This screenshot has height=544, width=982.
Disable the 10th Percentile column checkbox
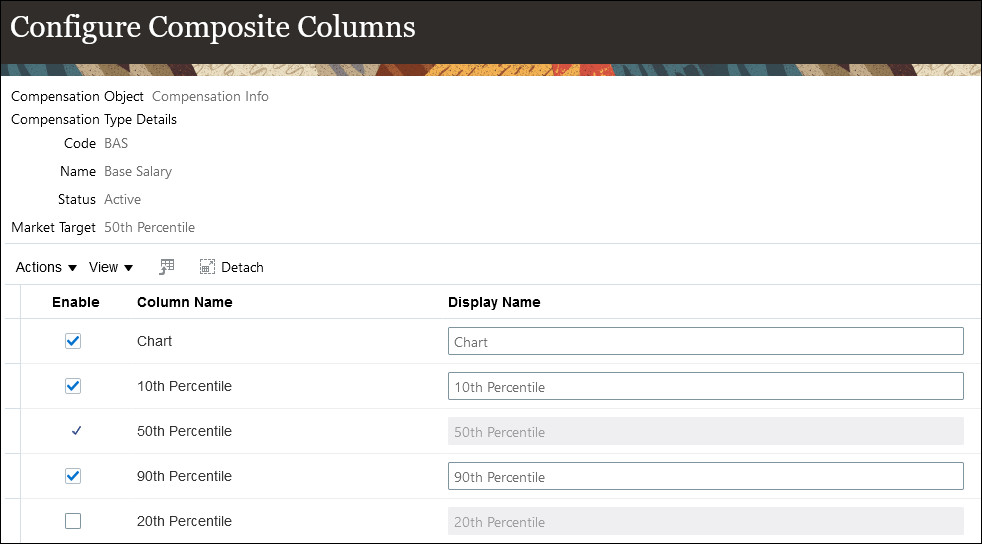[73, 386]
